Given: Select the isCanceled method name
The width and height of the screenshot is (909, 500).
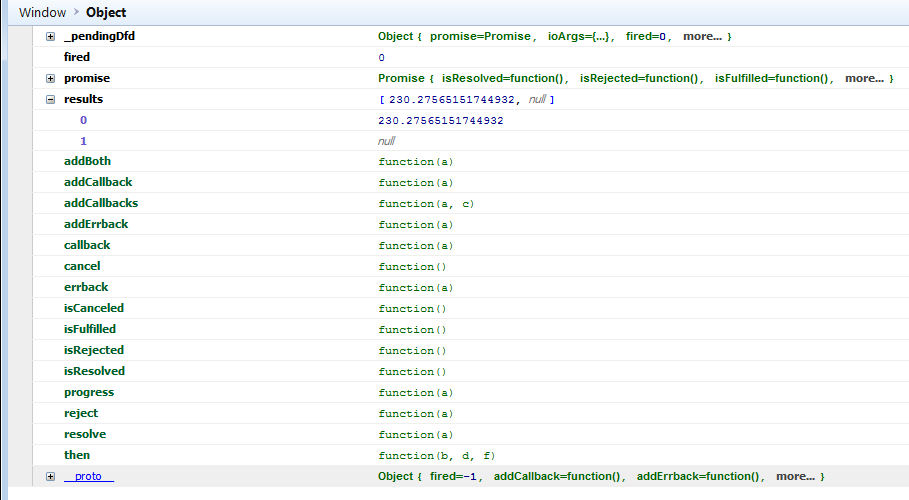Looking at the screenshot, I should coord(93,308).
